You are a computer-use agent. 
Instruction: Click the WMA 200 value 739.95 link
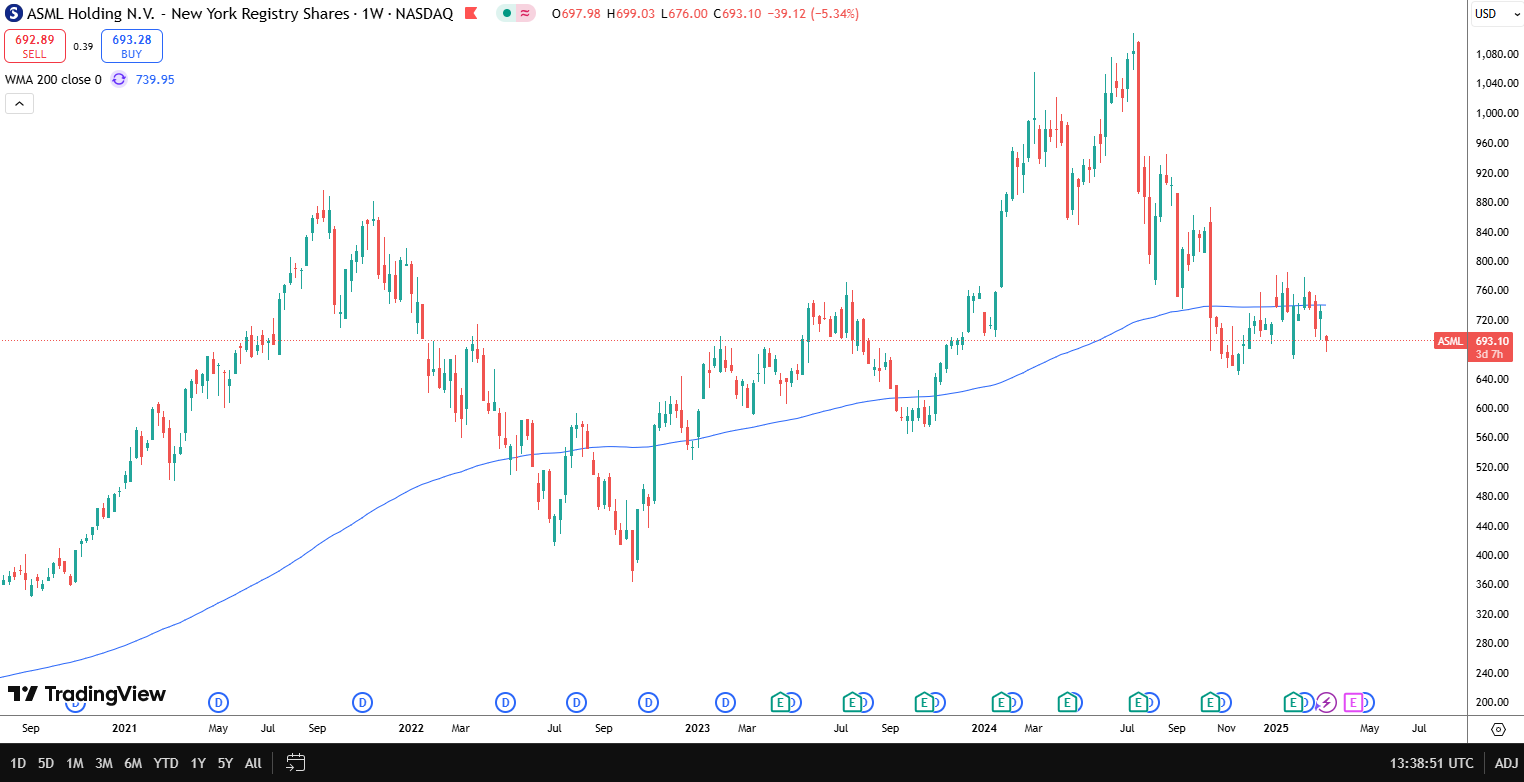(157, 79)
